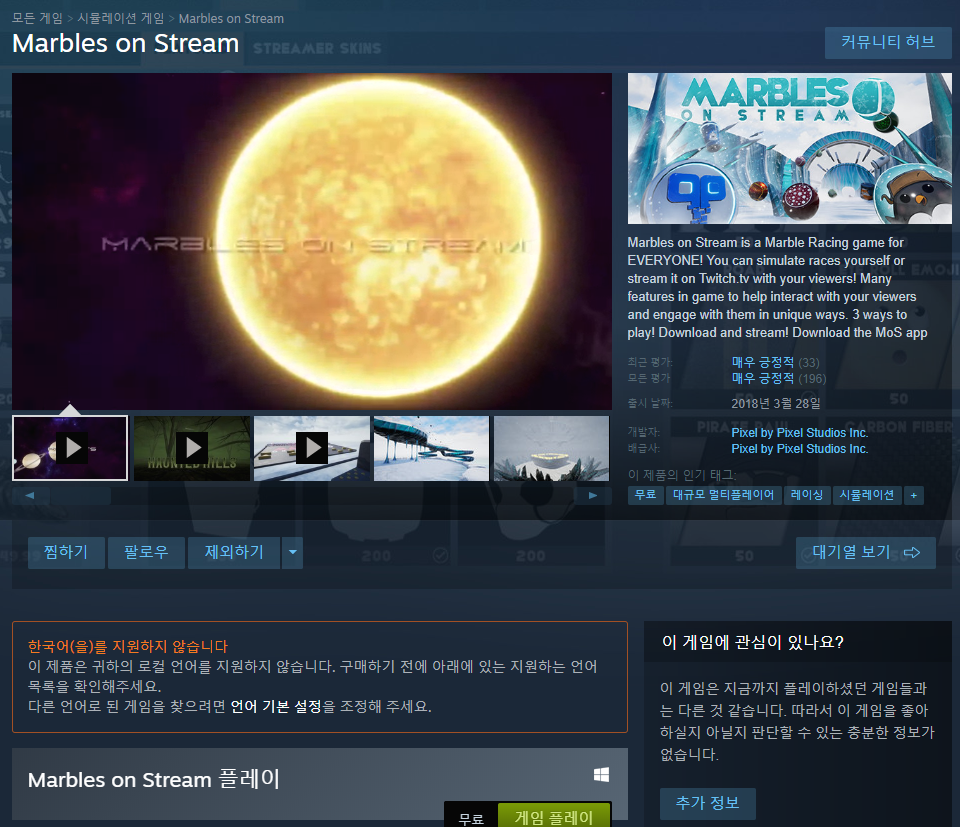Click the 대기열 보기 queue button
Screen dimensions: 960x827
coord(866,553)
